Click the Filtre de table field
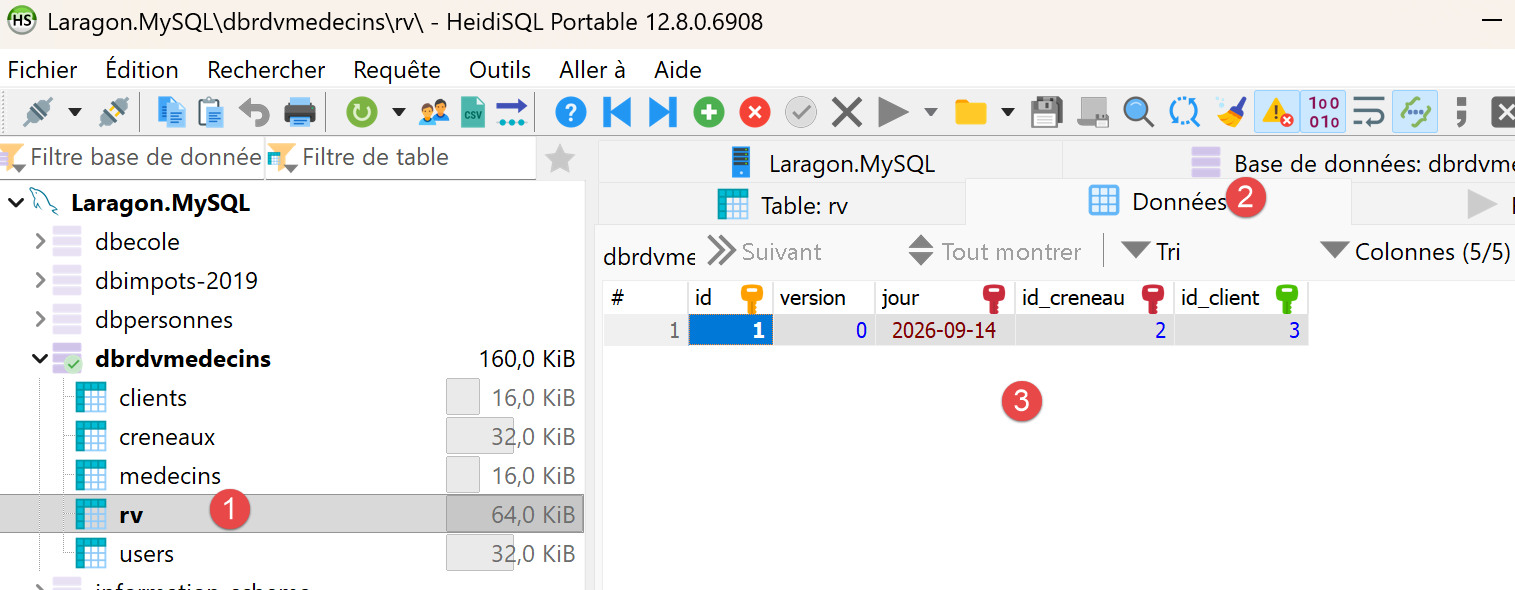 click(x=401, y=158)
